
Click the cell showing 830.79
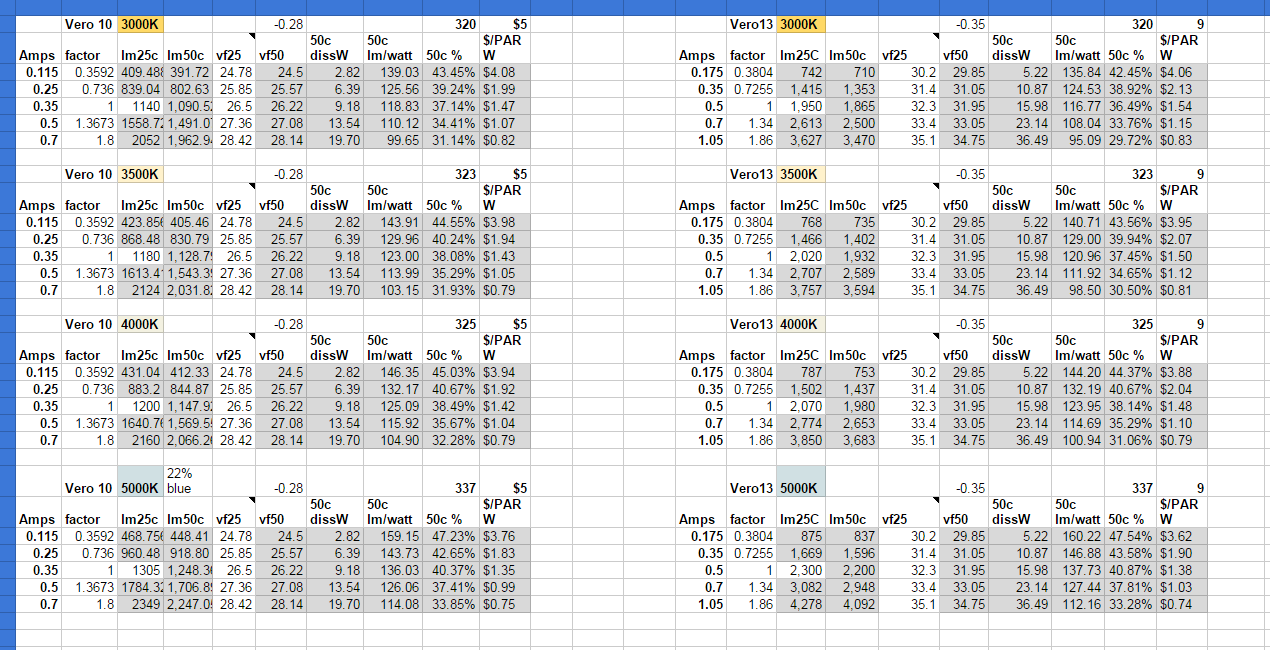click(x=188, y=239)
